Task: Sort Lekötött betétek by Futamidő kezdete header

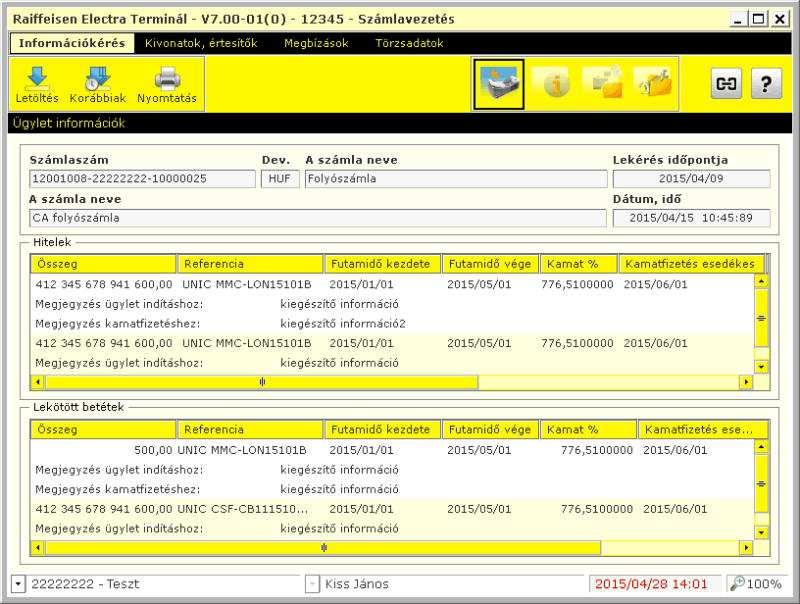Action: [x=382, y=430]
